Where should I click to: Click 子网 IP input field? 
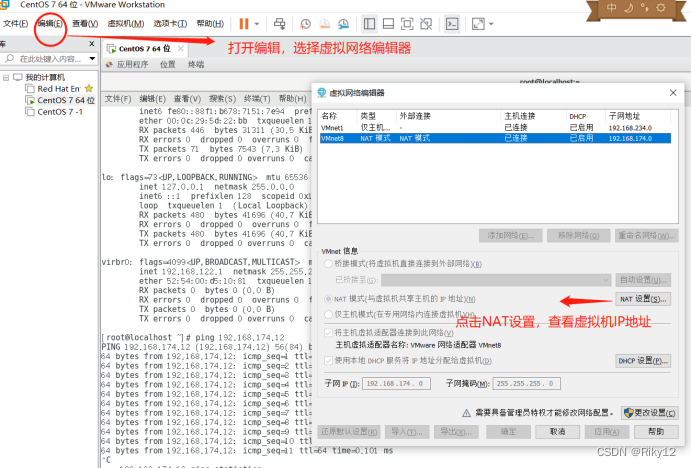point(397,383)
